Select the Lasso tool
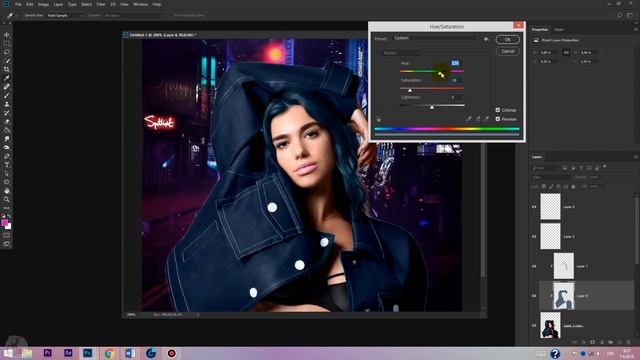Viewport: 640px width, 360px height. pos(7,52)
